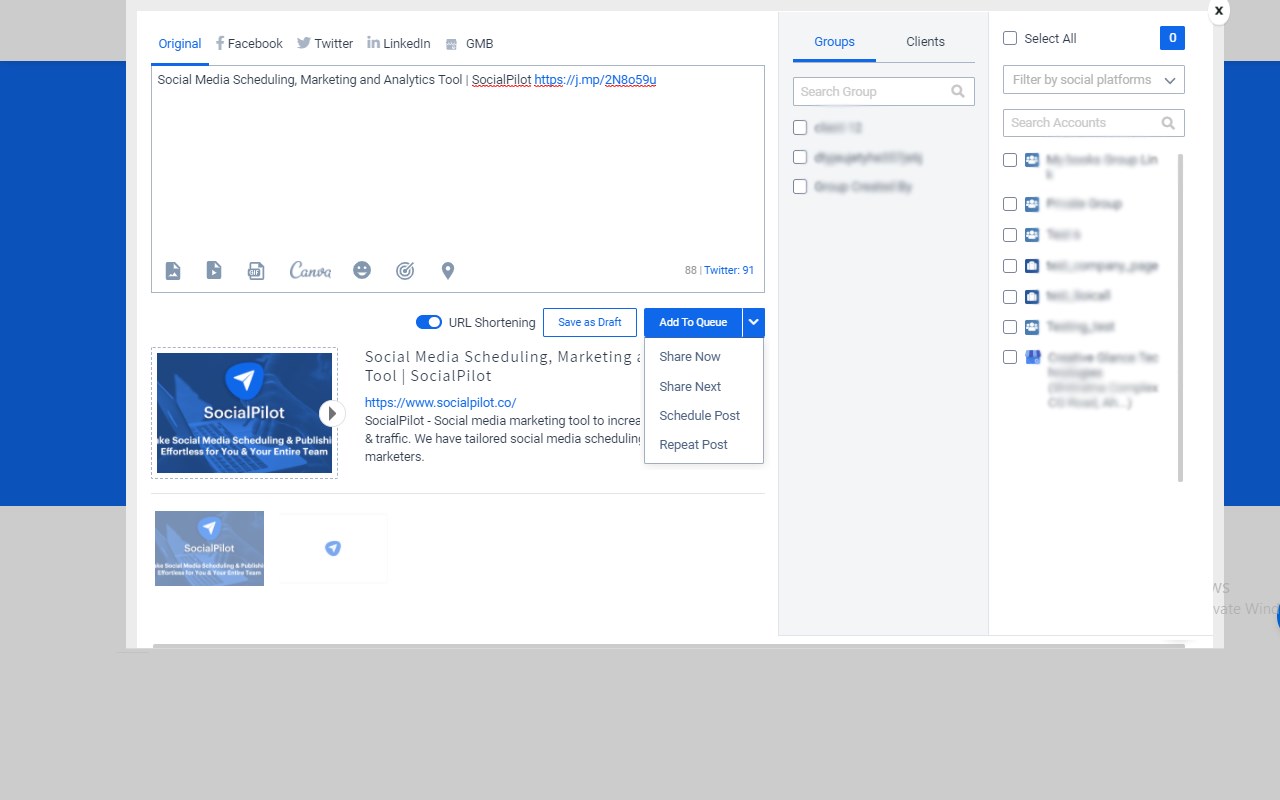The image size is (1280, 800).
Task: Click the image upload icon in composer
Action: (x=173, y=270)
